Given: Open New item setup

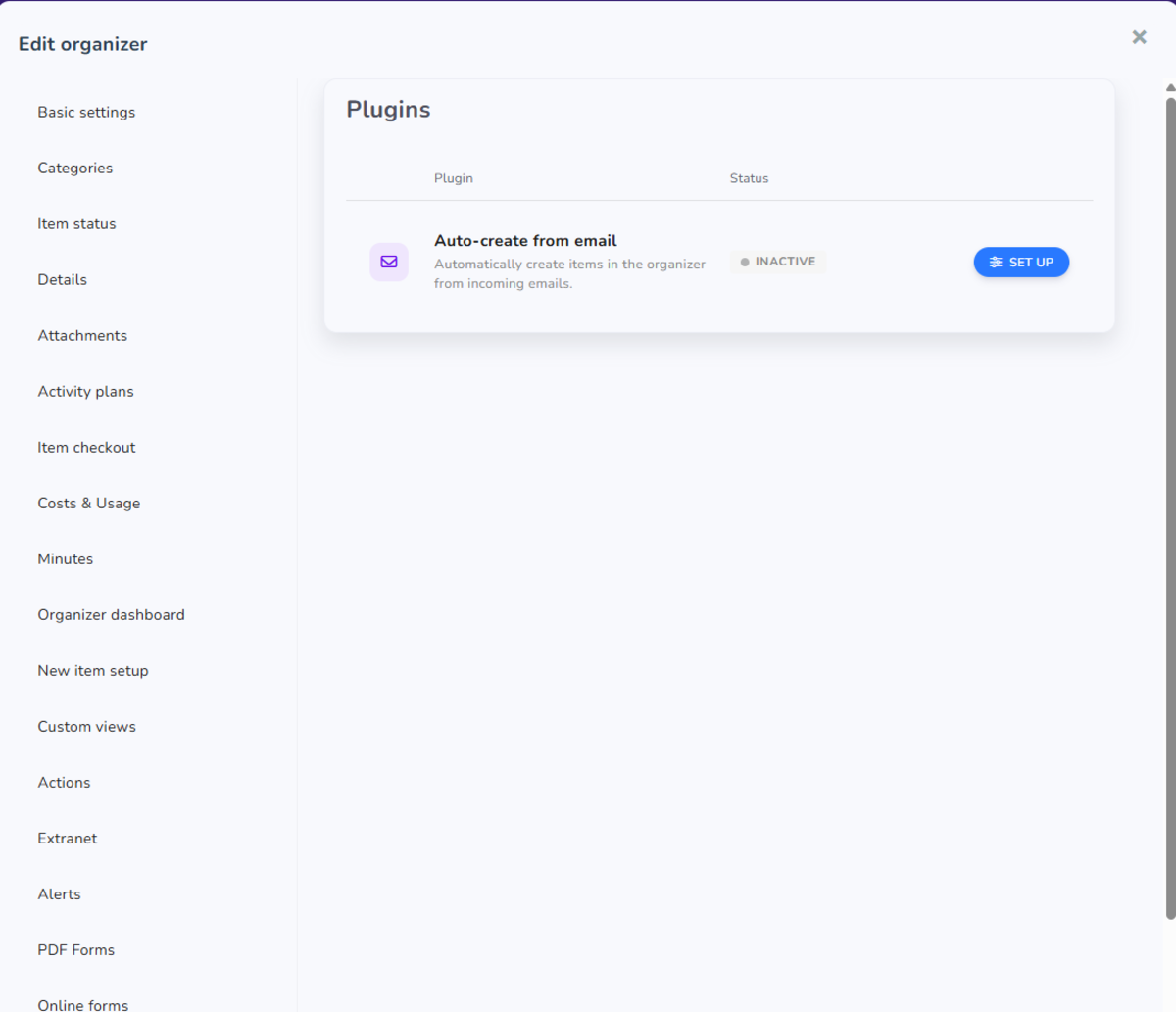Looking at the screenshot, I should (x=93, y=670).
